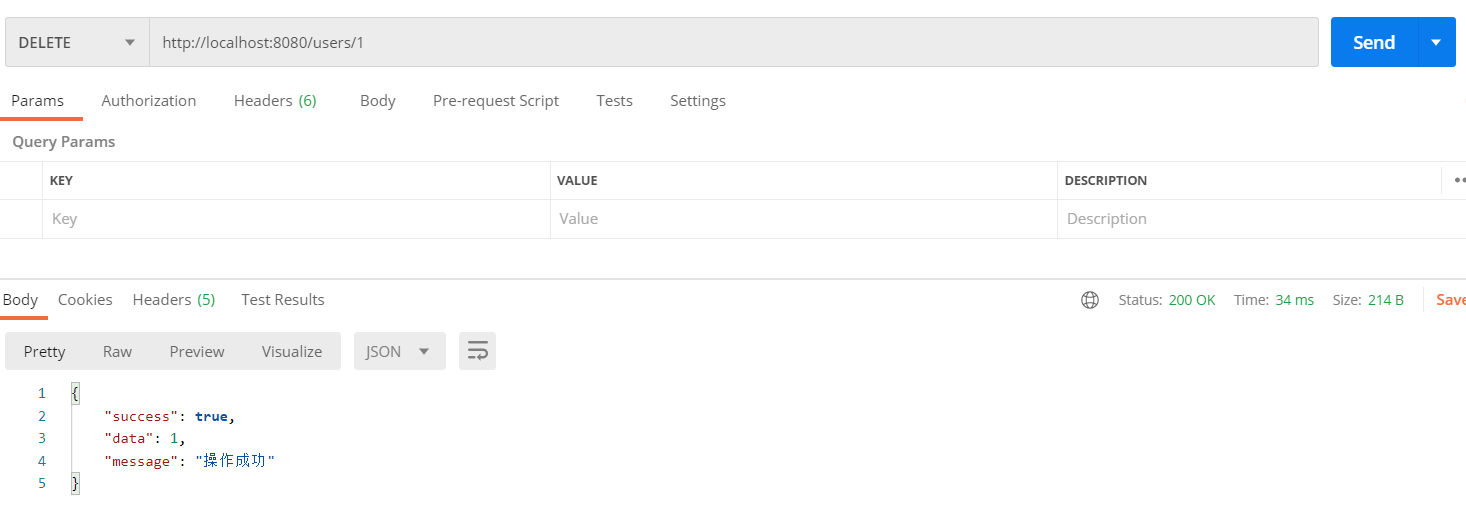This screenshot has height=507, width=1466.
Task: Switch to the Visualize view
Action: coord(292,351)
